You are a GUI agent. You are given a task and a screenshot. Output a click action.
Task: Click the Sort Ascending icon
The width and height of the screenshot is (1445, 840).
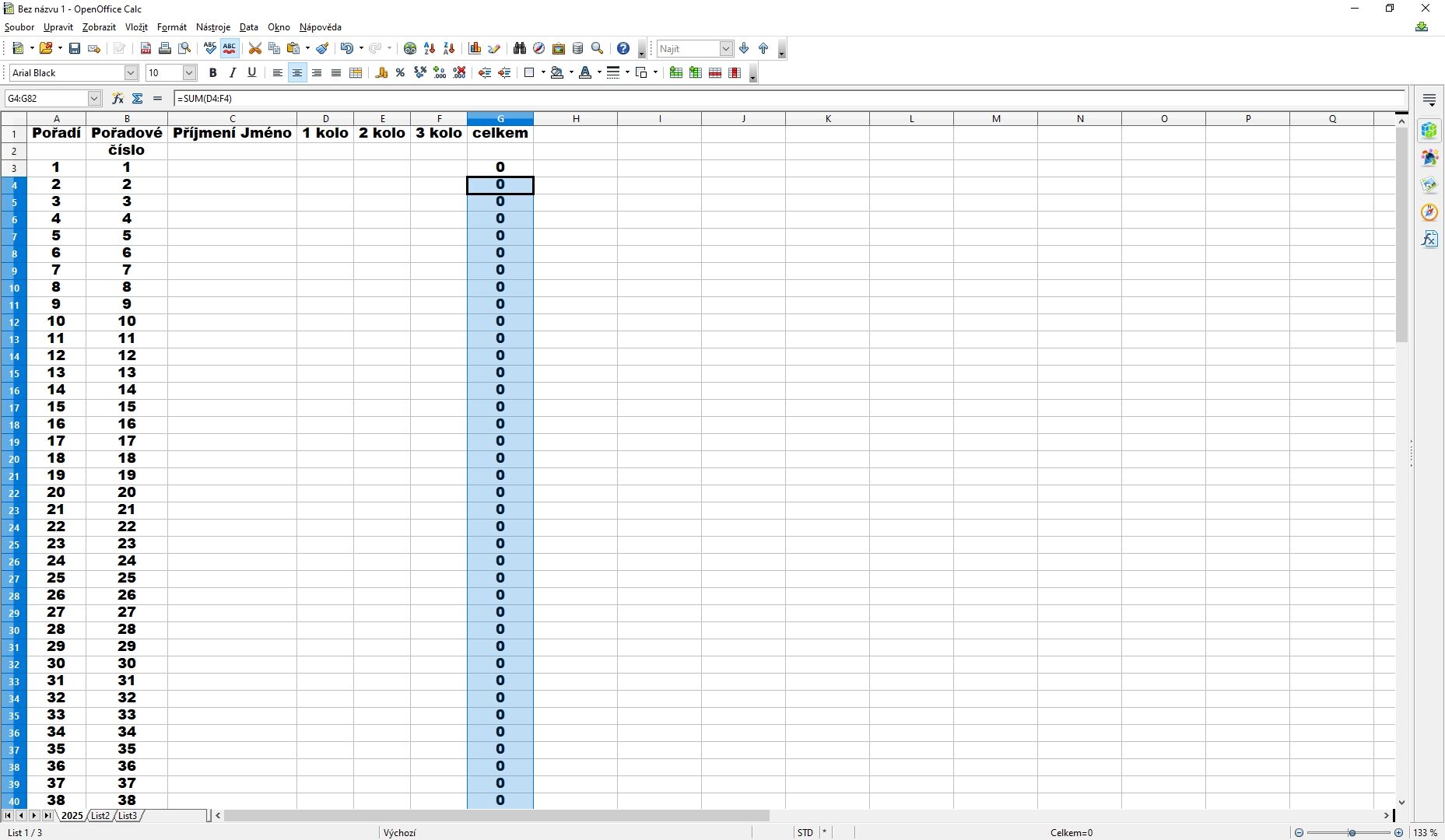point(430,48)
